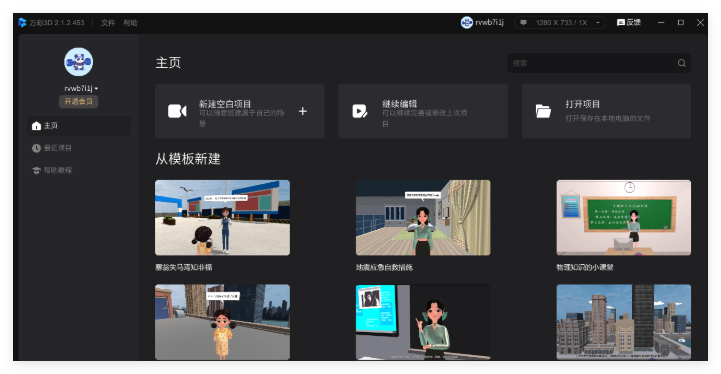Click the 开通会员 membership button
The height and width of the screenshot is (374, 721).
point(79,101)
